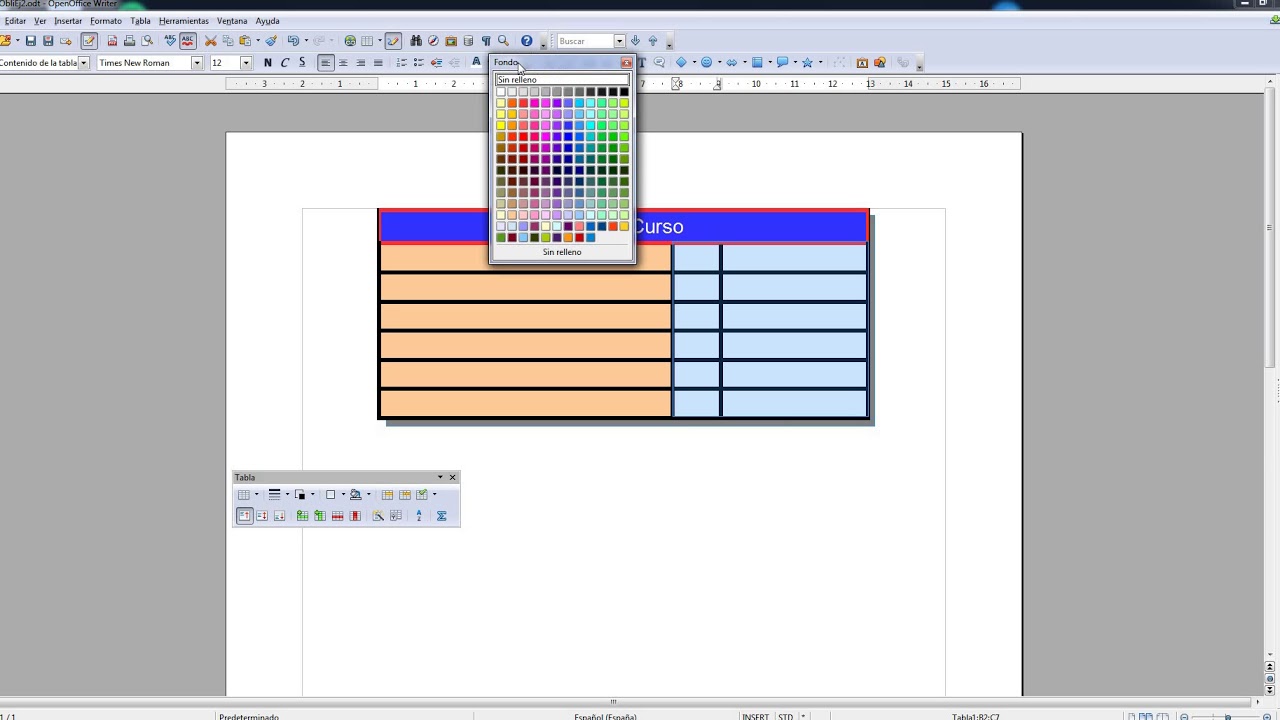Open Background color dropdown in Tabla toolbar
Screen dimensions: 1280x720
coord(369,494)
